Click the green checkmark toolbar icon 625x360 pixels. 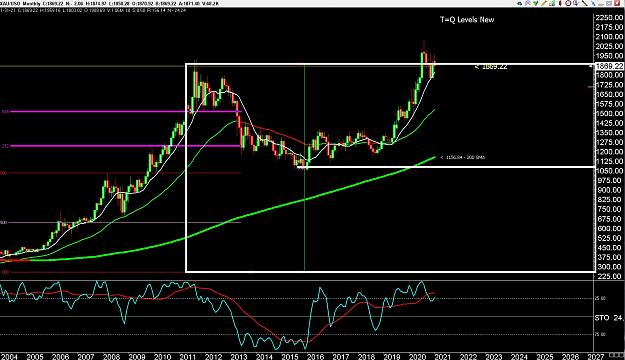click(536, 3)
